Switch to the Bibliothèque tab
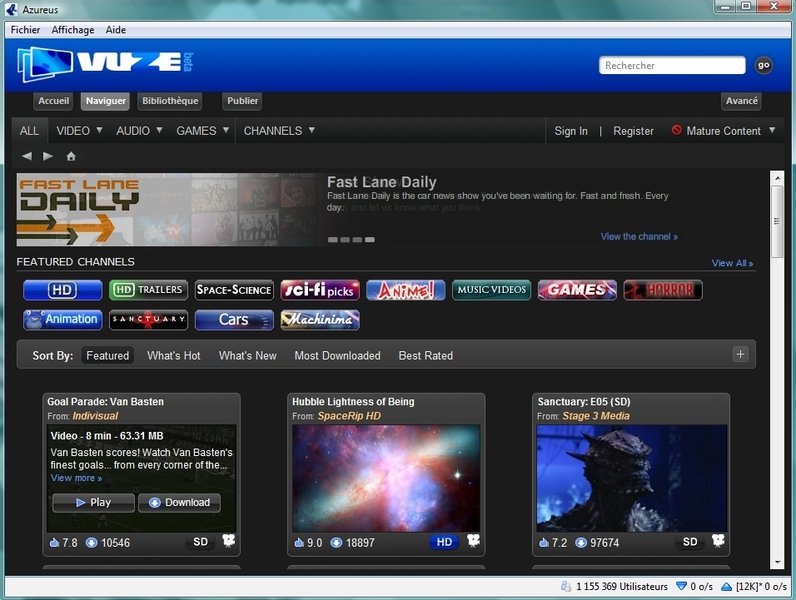The height and width of the screenshot is (600, 796). pyautogui.click(x=170, y=101)
